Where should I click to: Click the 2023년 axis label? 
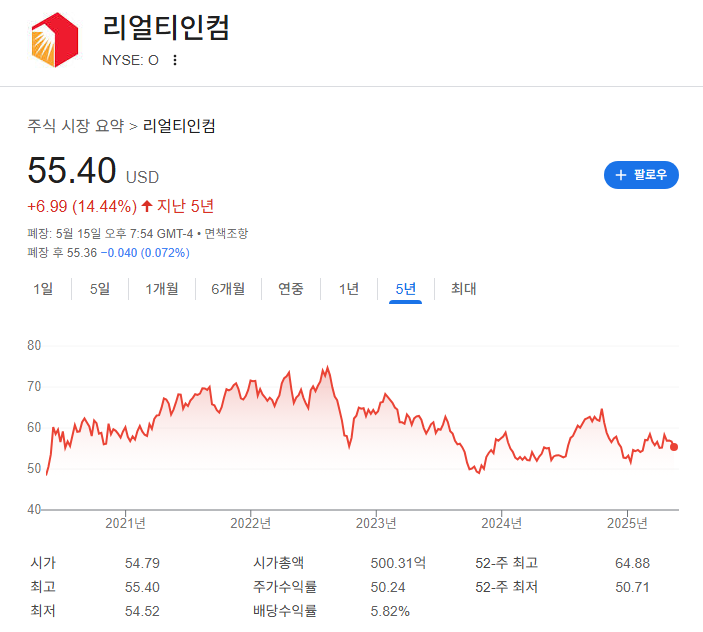point(376,523)
